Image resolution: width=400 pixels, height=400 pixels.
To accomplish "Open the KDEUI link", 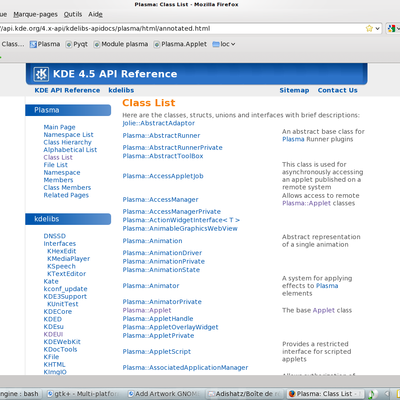I will [x=53, y=334].
